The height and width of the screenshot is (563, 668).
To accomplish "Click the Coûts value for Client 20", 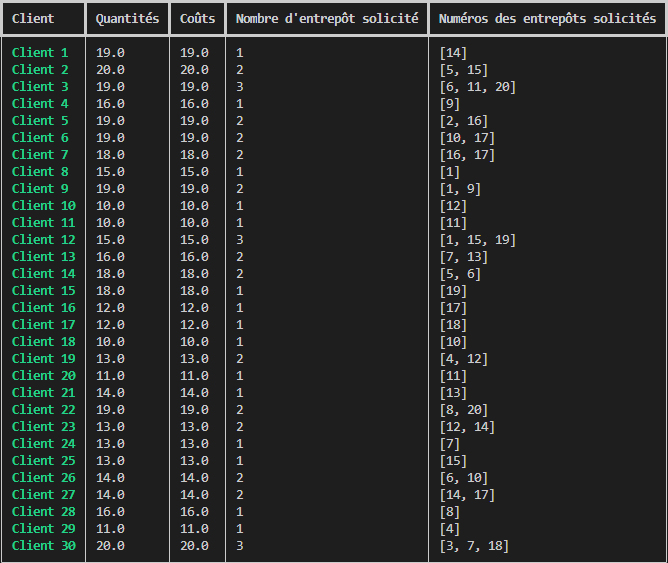I will pos(194,376).
